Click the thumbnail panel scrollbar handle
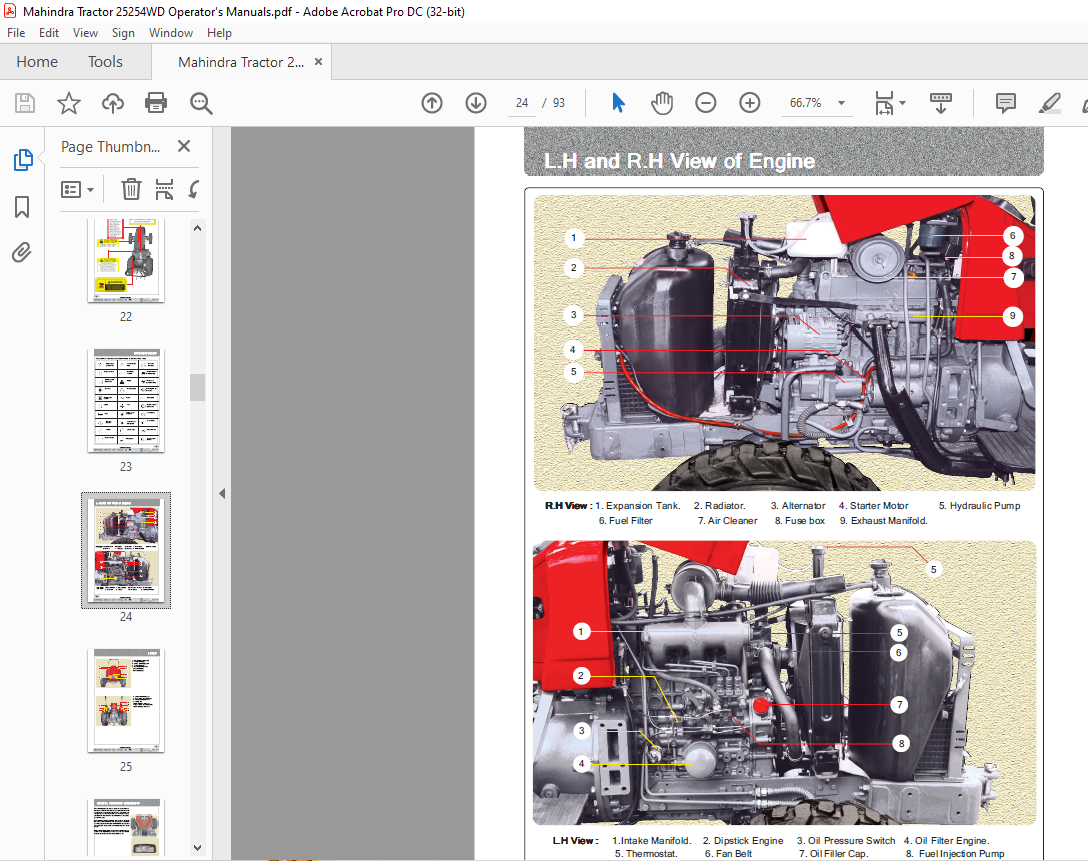The height and width of the screenshot is (861, 1088). [x=197, y=387]
